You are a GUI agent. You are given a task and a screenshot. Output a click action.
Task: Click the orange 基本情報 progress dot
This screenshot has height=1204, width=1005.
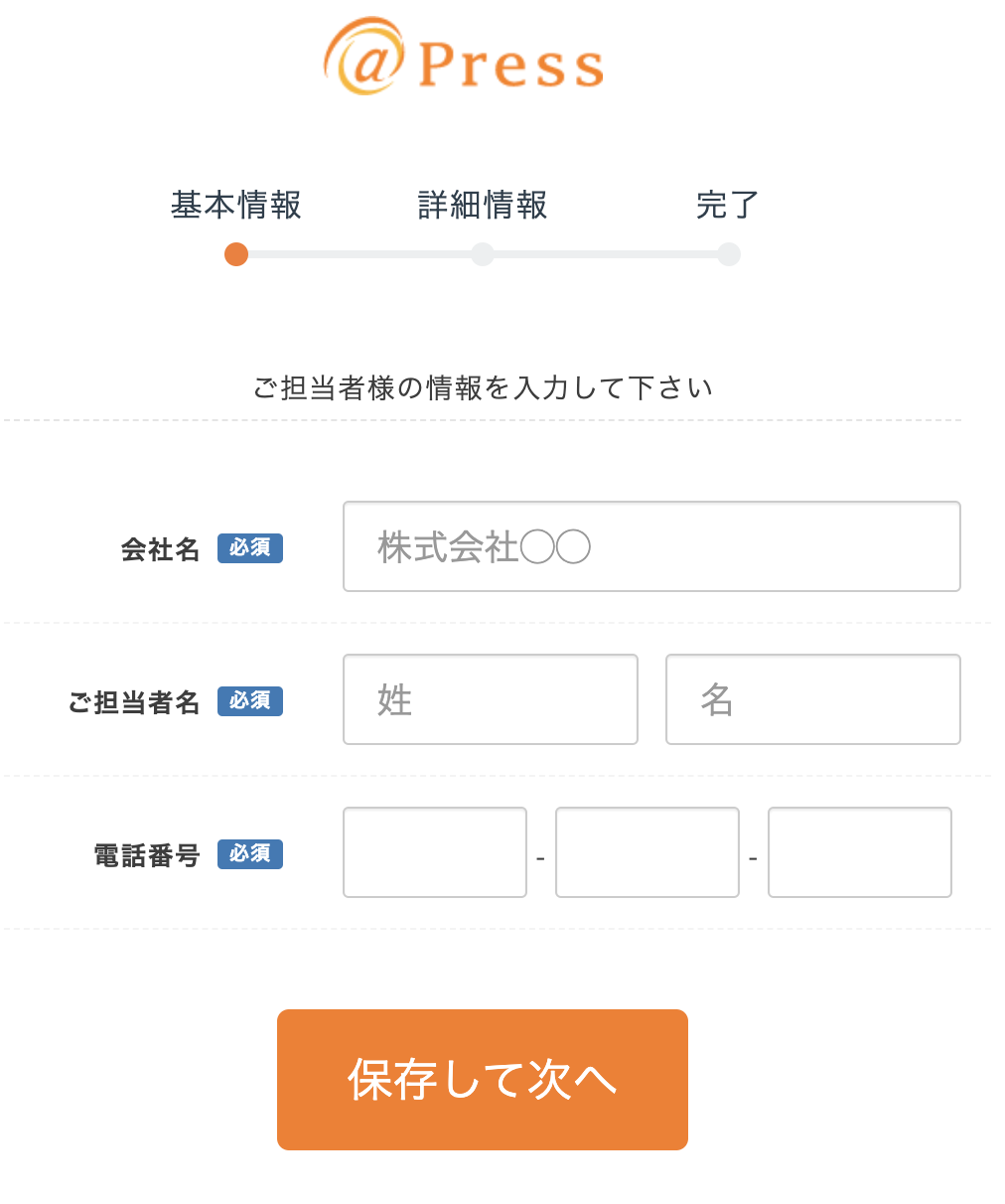click(x=236, y=254)
